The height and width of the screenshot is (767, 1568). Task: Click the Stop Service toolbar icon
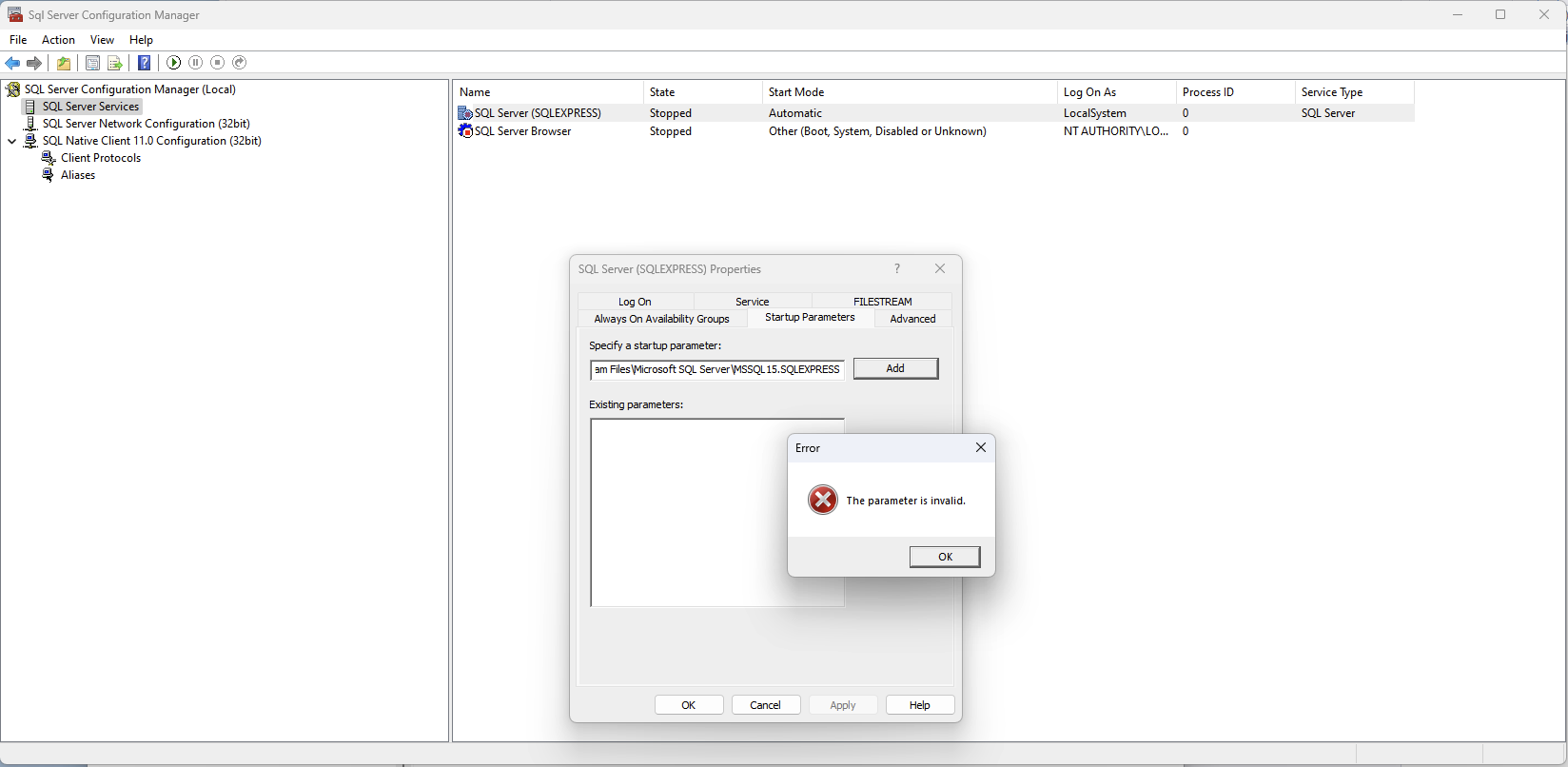tap(218, 63)
